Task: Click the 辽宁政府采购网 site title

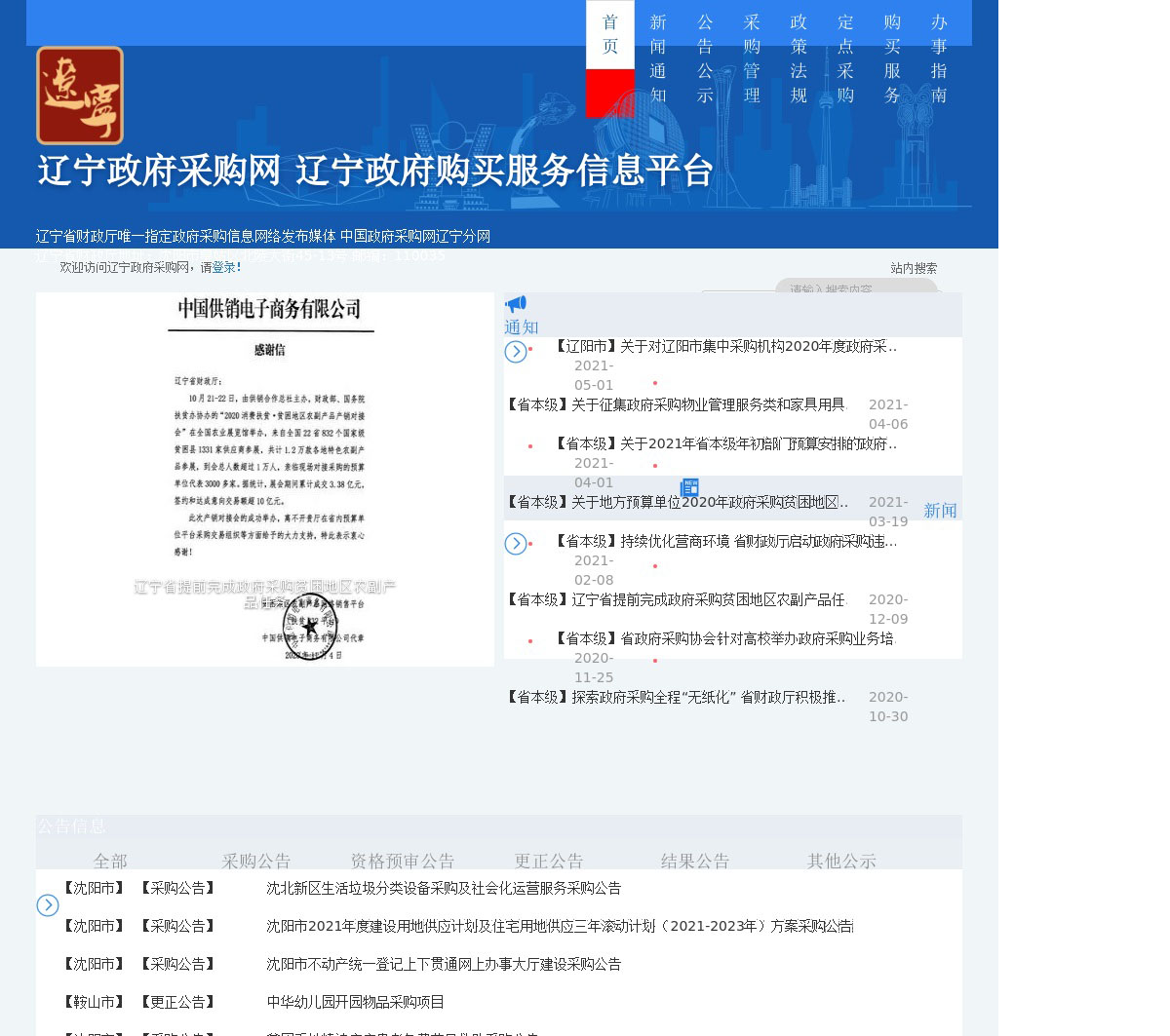Action: (159, 171)
